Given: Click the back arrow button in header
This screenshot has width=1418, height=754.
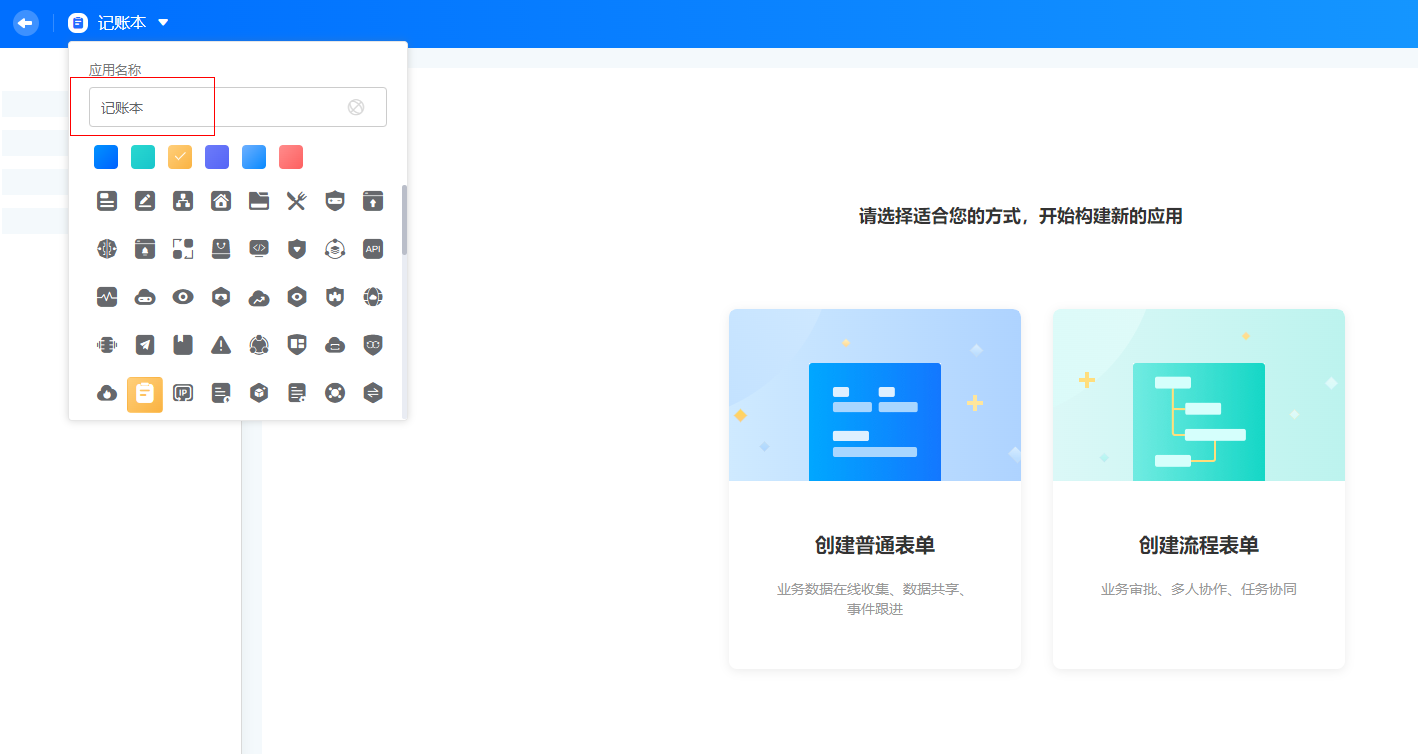Looking at the screenshot, I should 26,22.
